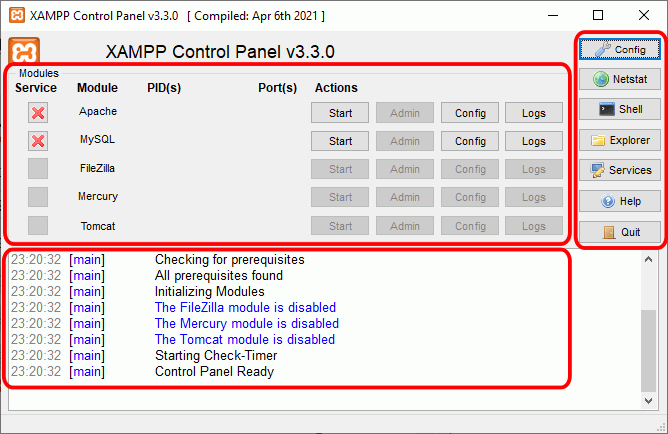Click FileZilla Logs button
Image resolution: width=668 pixels, height=434 pixels.
(x=534, y=169)
